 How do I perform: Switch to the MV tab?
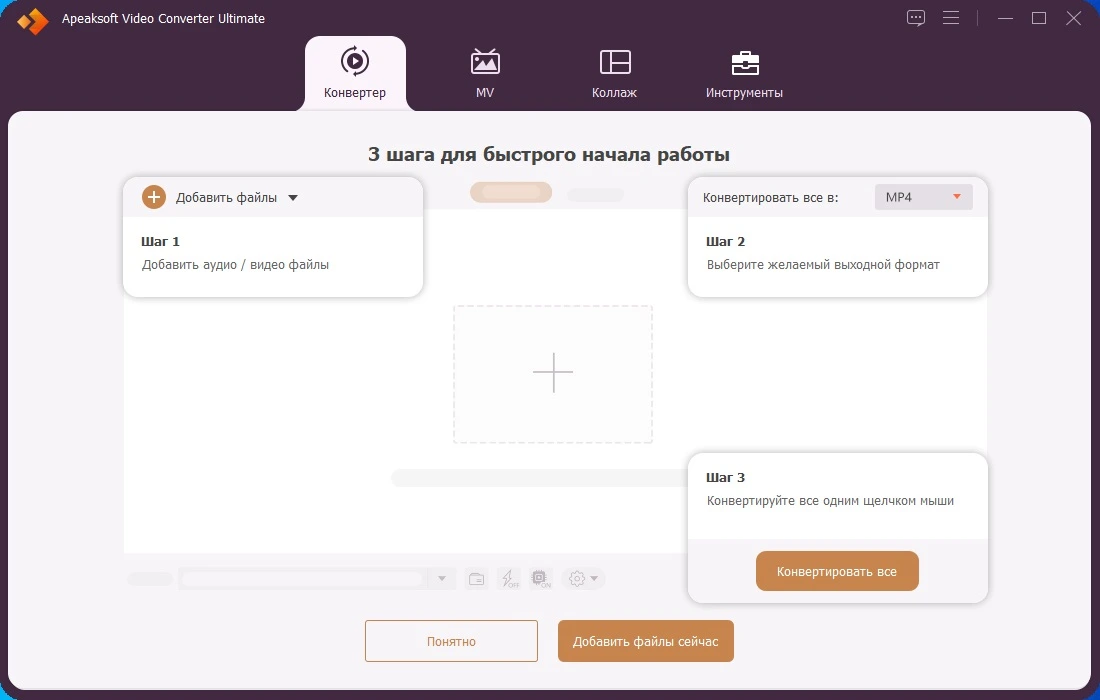pyautogui.click(x=485, y=73)
